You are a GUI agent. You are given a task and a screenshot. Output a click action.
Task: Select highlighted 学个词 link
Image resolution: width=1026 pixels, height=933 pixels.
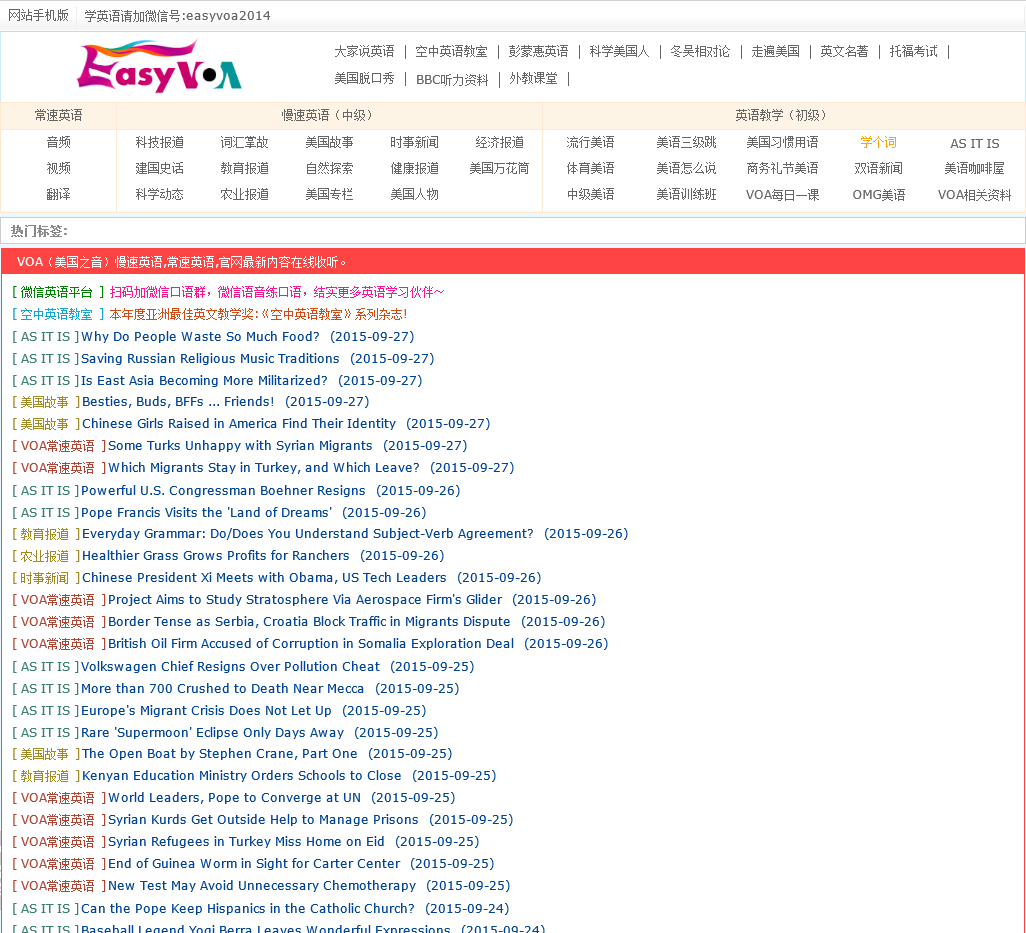click(879, 142)
